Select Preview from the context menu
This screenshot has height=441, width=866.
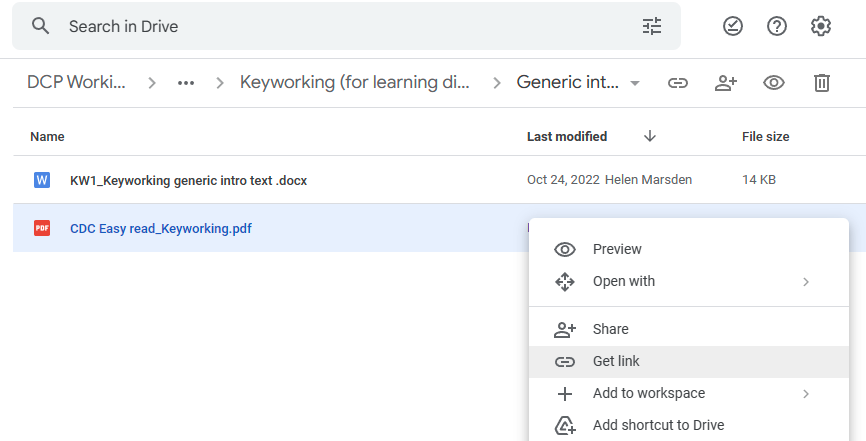point(617,249)
